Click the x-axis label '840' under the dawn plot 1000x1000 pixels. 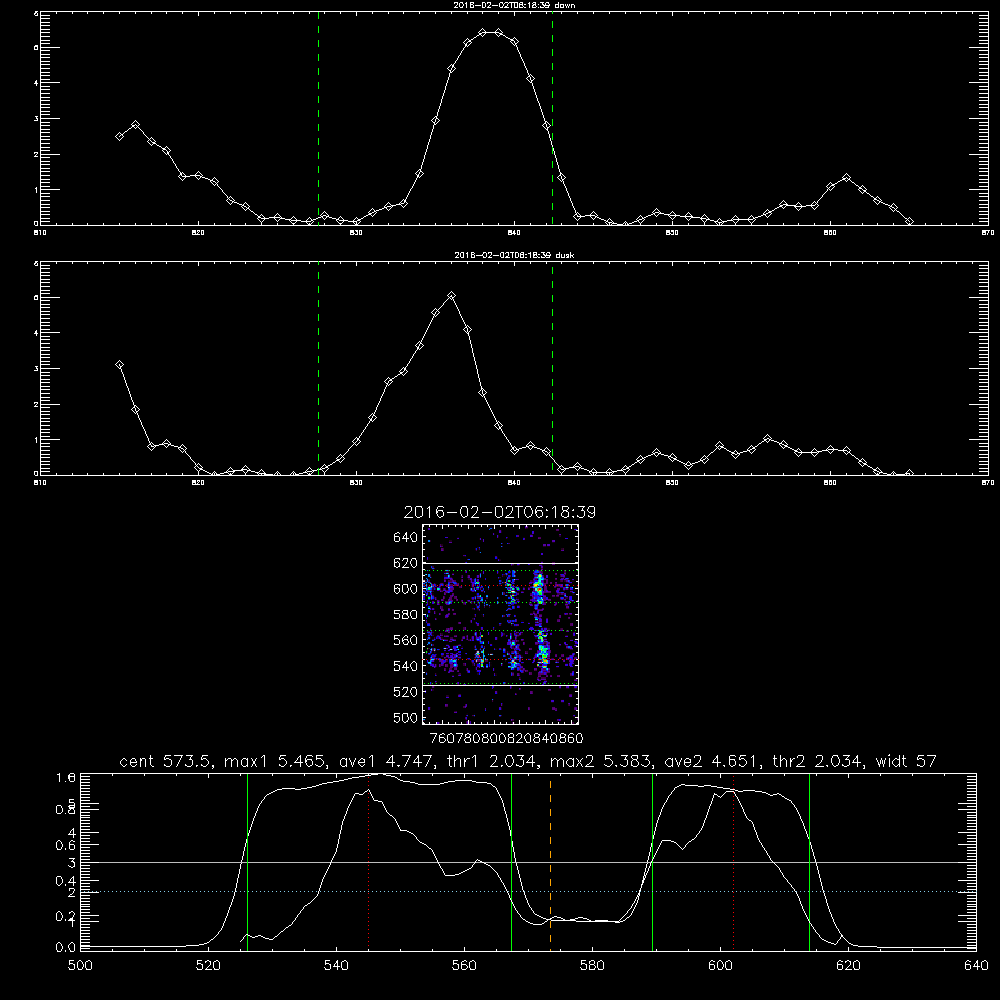[x=514, y=233]
